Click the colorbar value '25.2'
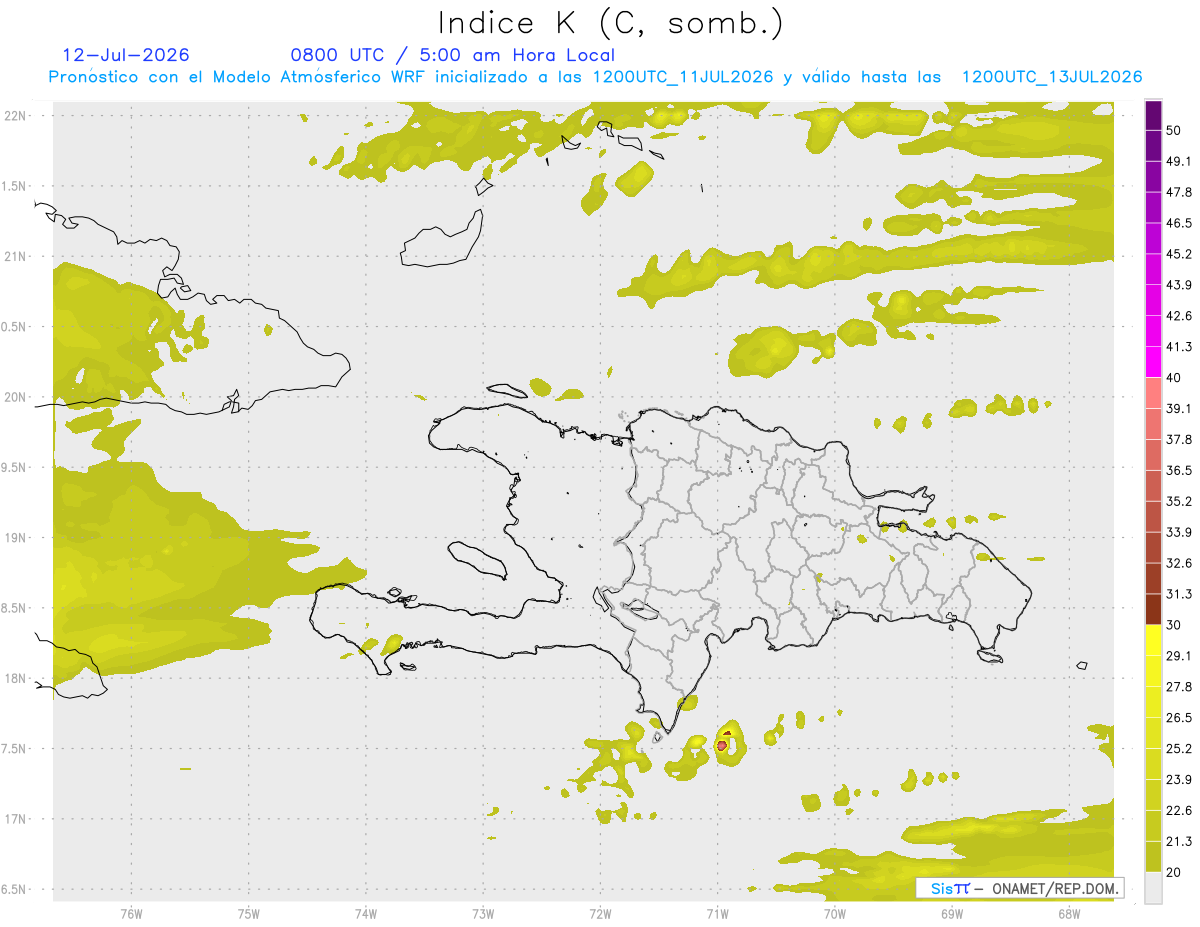This screenshot has height=927, width=1200. point(1179,749)
